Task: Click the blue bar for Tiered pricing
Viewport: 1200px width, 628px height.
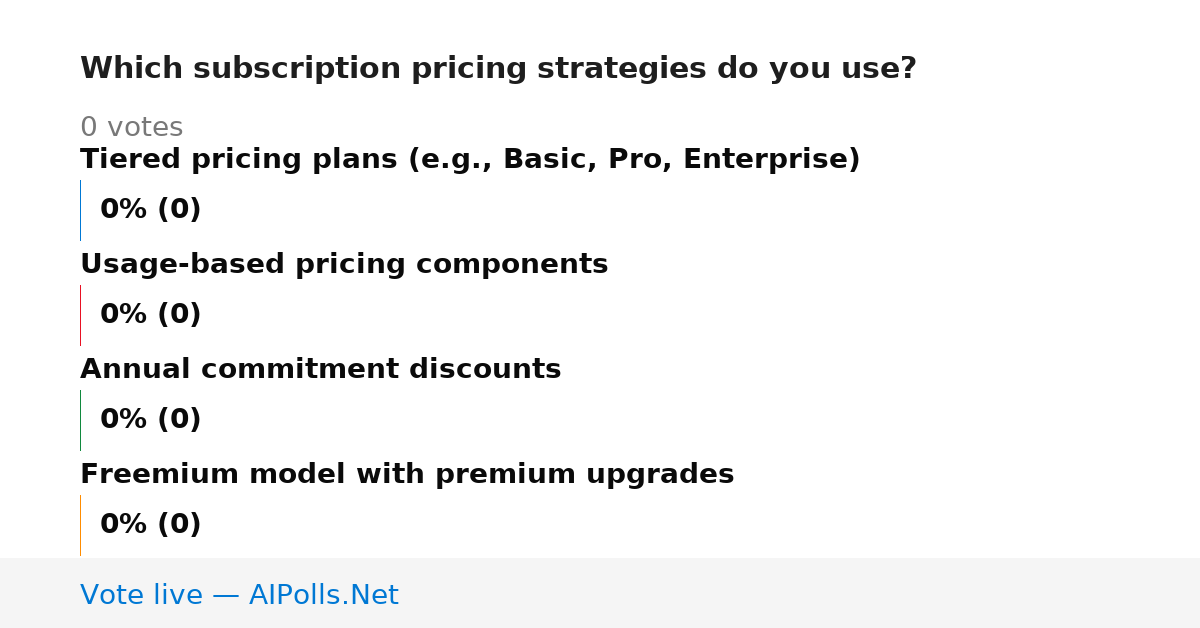Action: (x=80, y=210)
